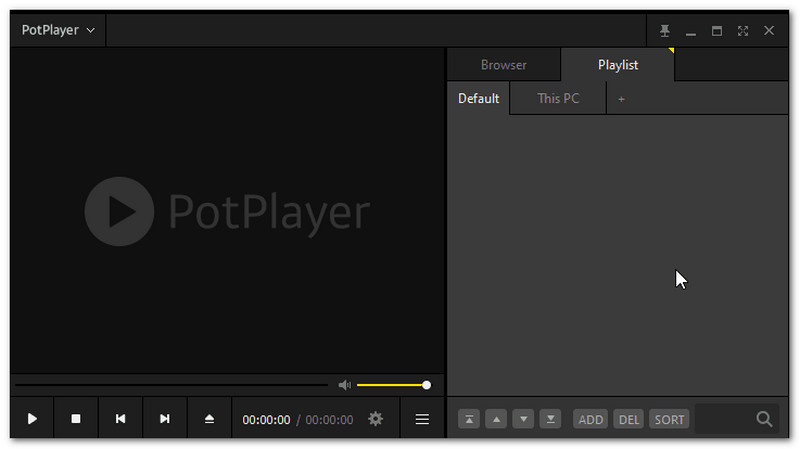This screenshot has height=449, width=800.
Task: Move selected item to bottom
Action: pos(551,419)
